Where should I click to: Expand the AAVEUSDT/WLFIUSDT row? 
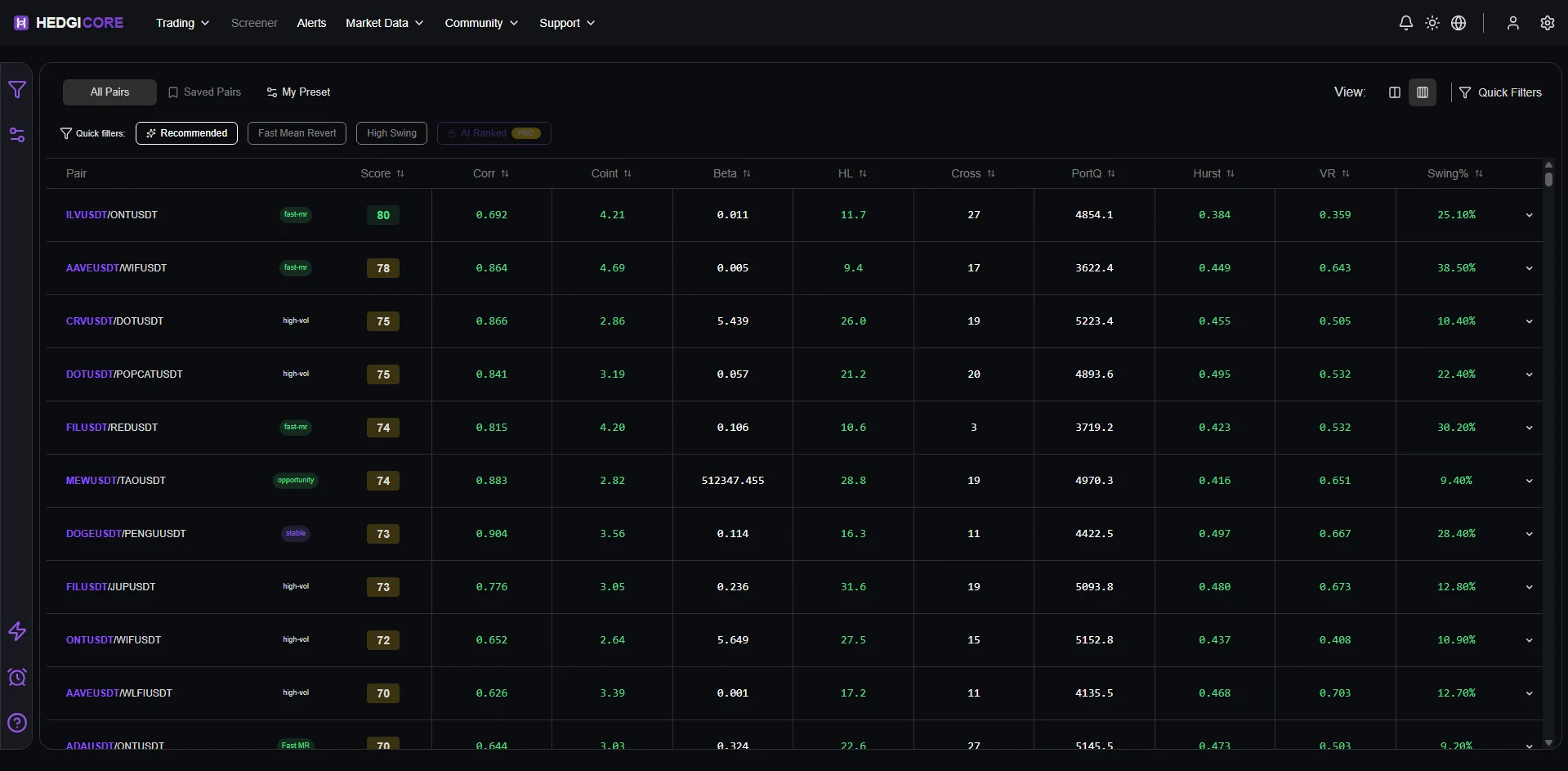click(x=1529, y=693)
